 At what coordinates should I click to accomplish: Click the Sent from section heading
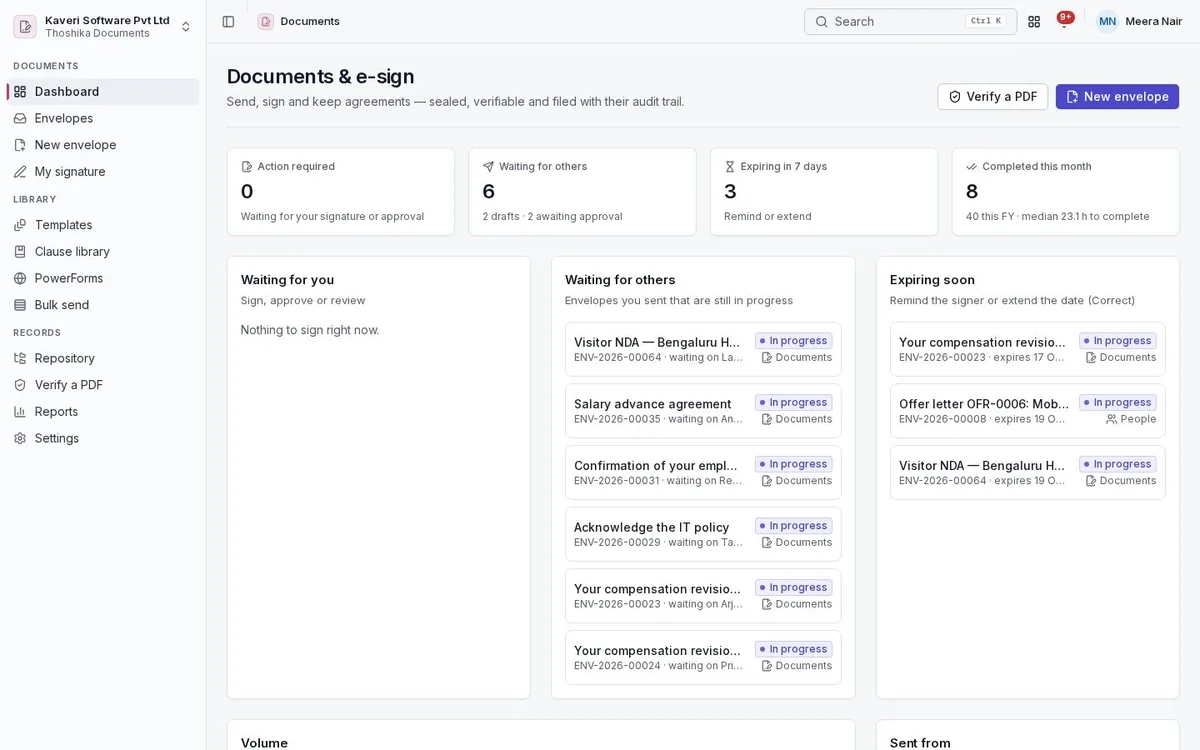920,743
